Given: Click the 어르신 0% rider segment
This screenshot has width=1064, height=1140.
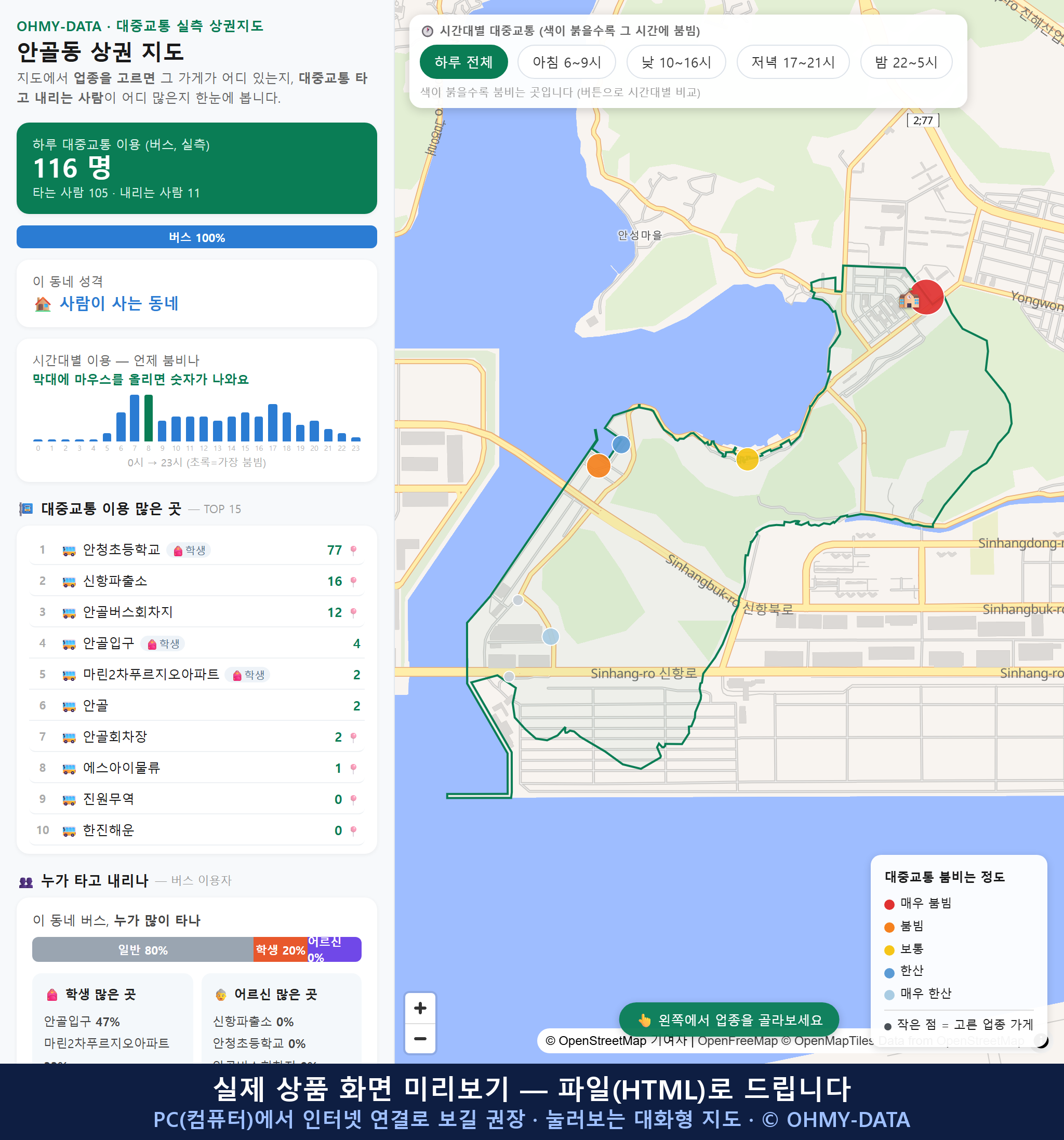Looking at the screenshot, I should 334,949.
